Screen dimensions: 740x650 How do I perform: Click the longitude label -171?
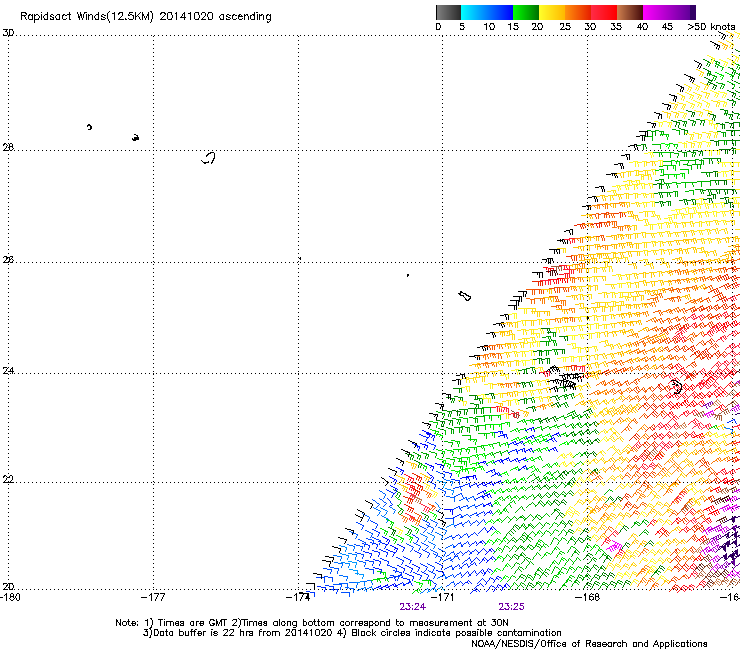pos(442,597)
